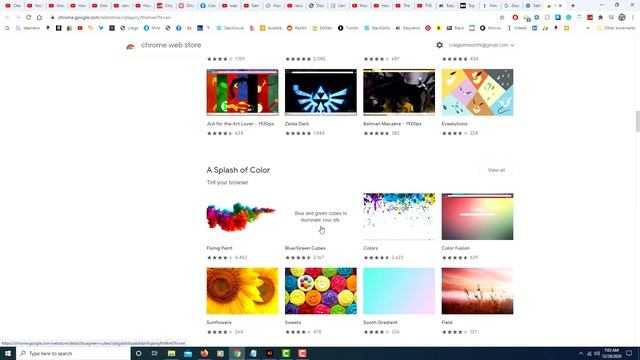This screenshot has height=360, width=640.
Task: Show hidden system tray icons
Action: pyautogui.click(x=581, y=353)
